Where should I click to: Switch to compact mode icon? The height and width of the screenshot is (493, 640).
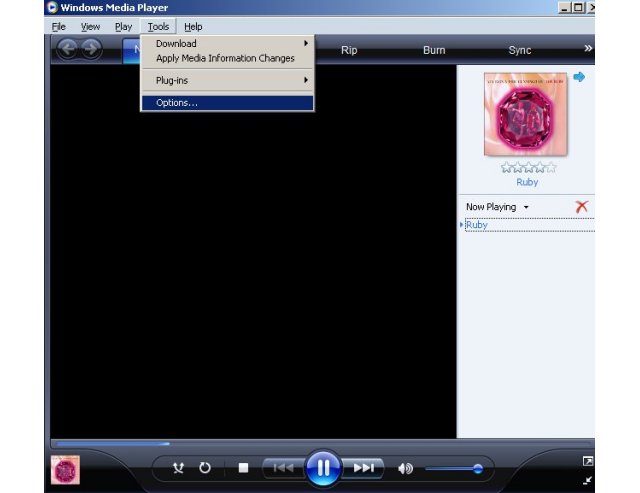click(x=588, y=480)
